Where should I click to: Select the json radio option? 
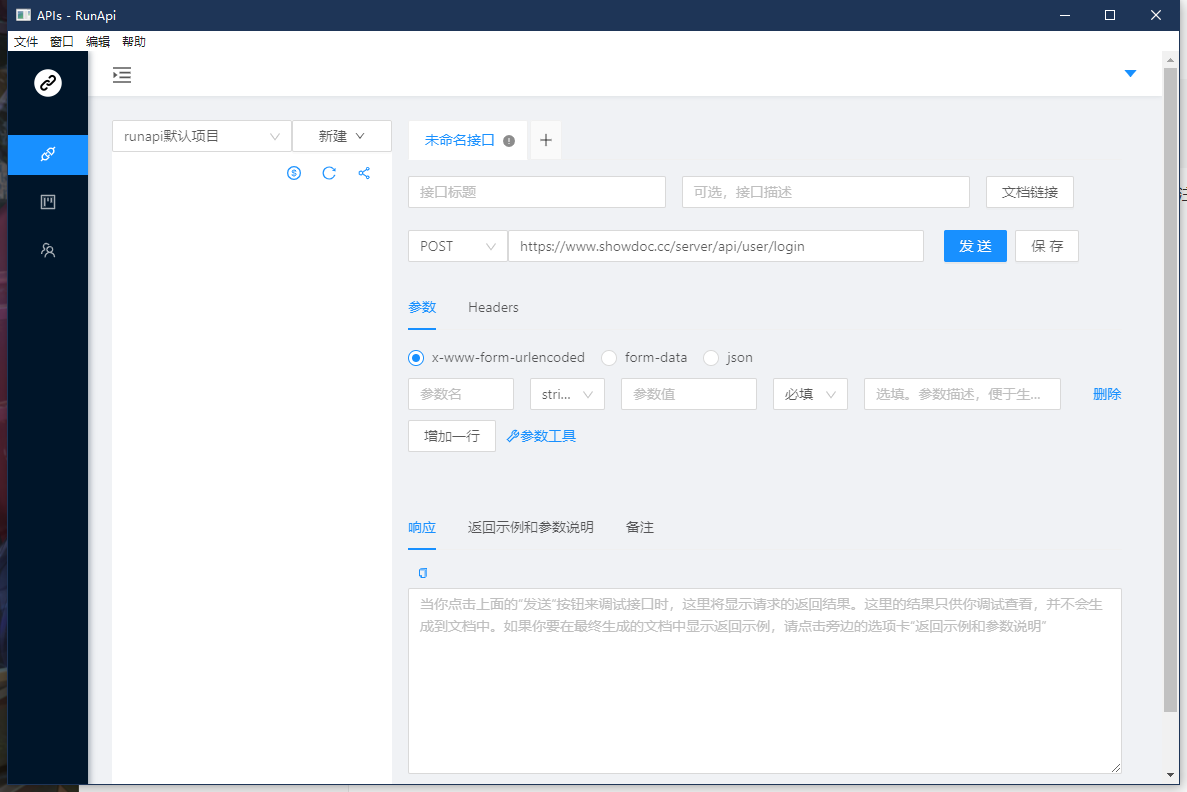click(711, 358)
